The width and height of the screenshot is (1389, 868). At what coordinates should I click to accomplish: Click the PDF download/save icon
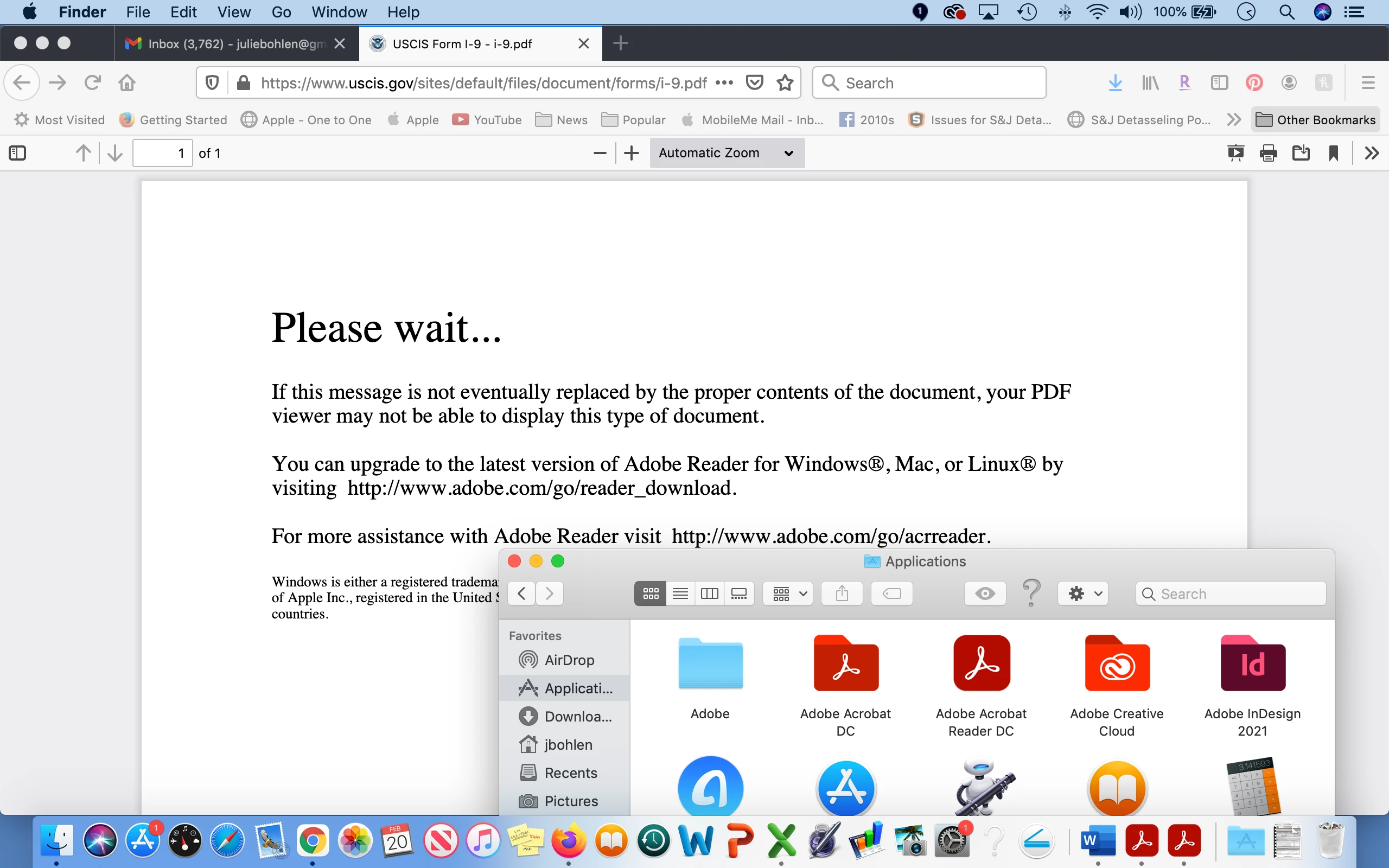[1301, 154]
